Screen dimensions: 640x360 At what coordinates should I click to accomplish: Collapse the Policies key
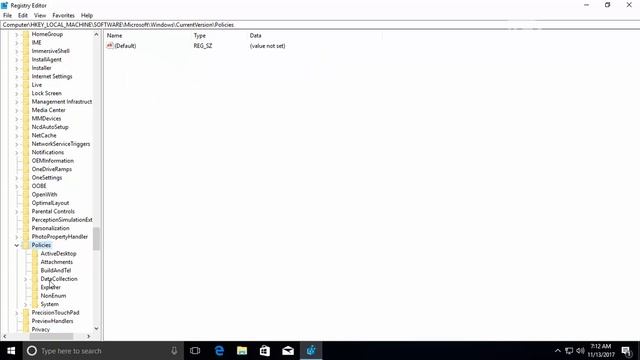click(17, 245)
